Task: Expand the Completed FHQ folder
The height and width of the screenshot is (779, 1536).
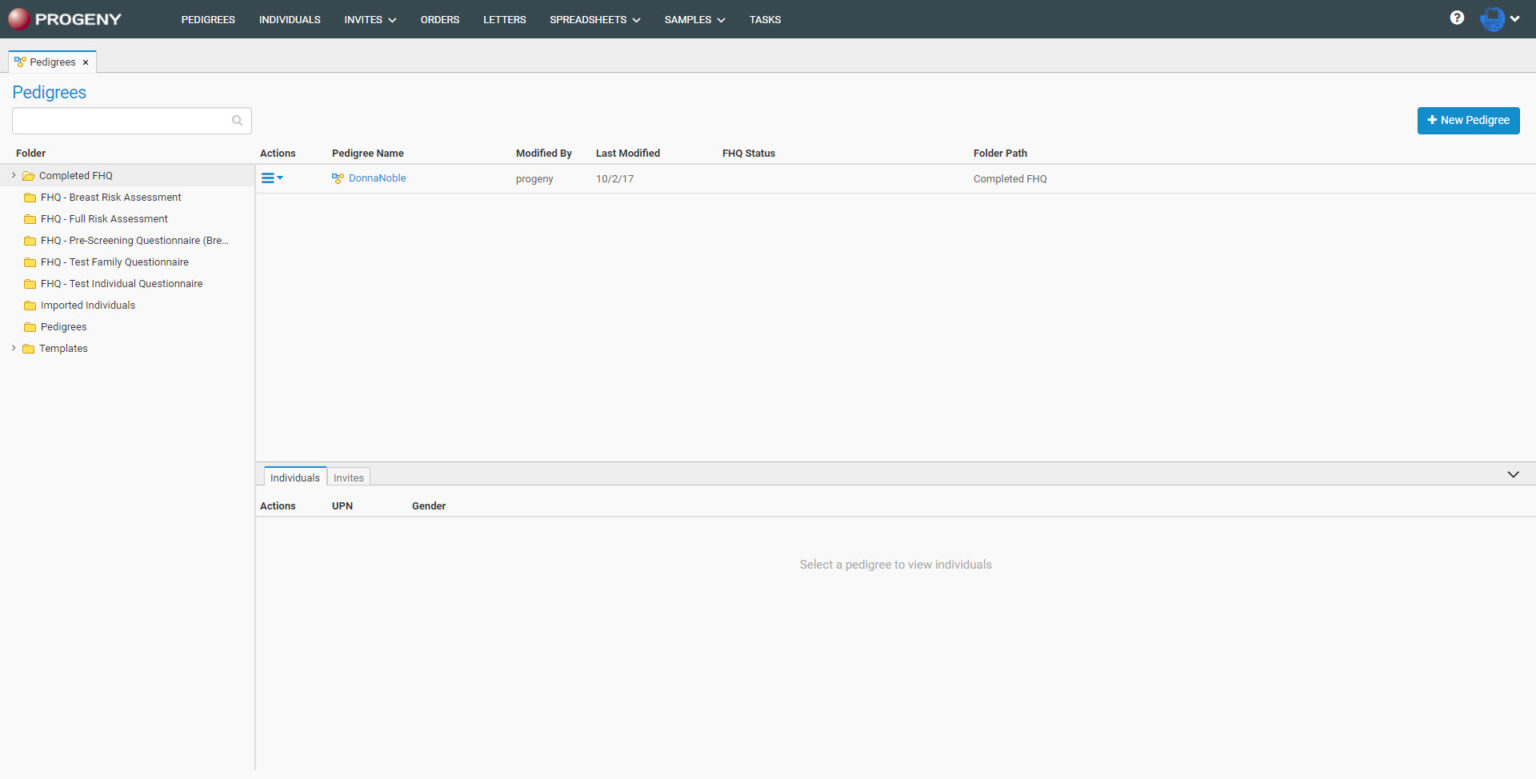Action: pos(13,176)
